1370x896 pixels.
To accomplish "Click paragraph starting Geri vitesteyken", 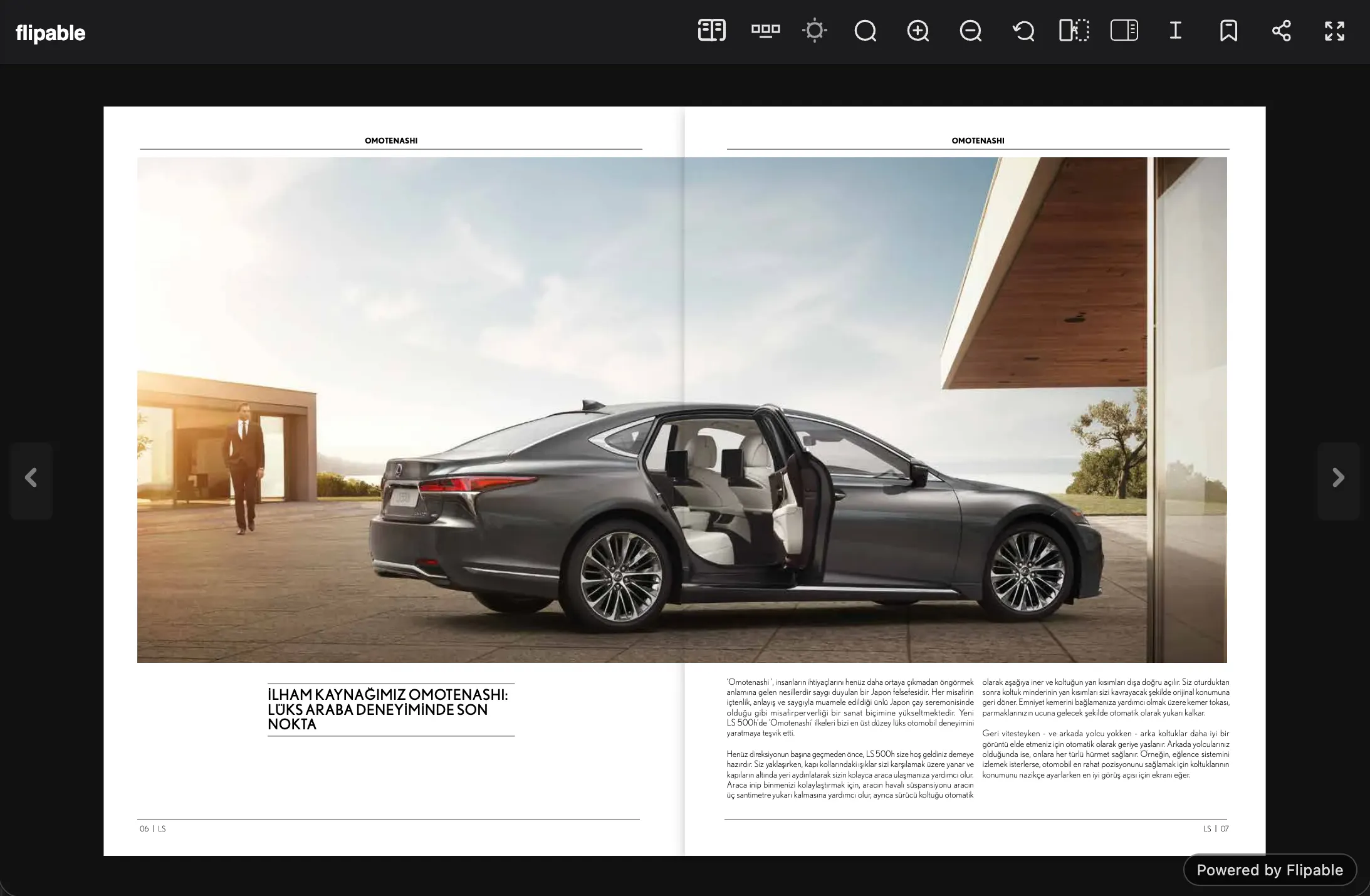I will coord(1106,754).
